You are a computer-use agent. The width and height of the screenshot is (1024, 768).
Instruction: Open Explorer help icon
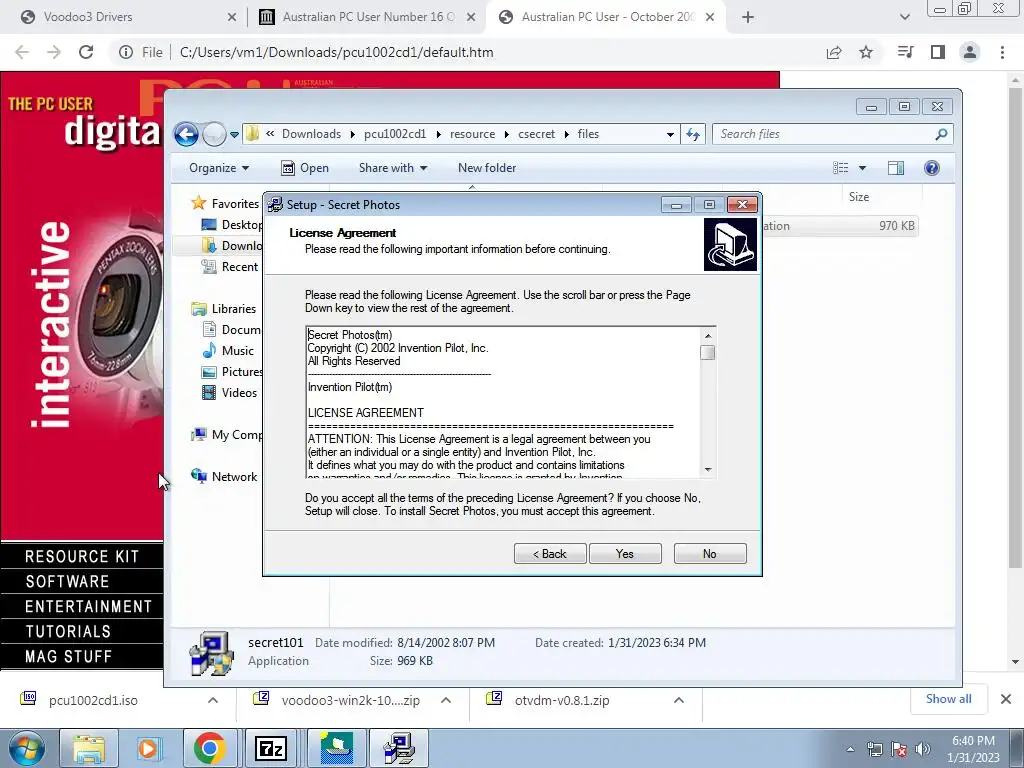click(932, 168)
